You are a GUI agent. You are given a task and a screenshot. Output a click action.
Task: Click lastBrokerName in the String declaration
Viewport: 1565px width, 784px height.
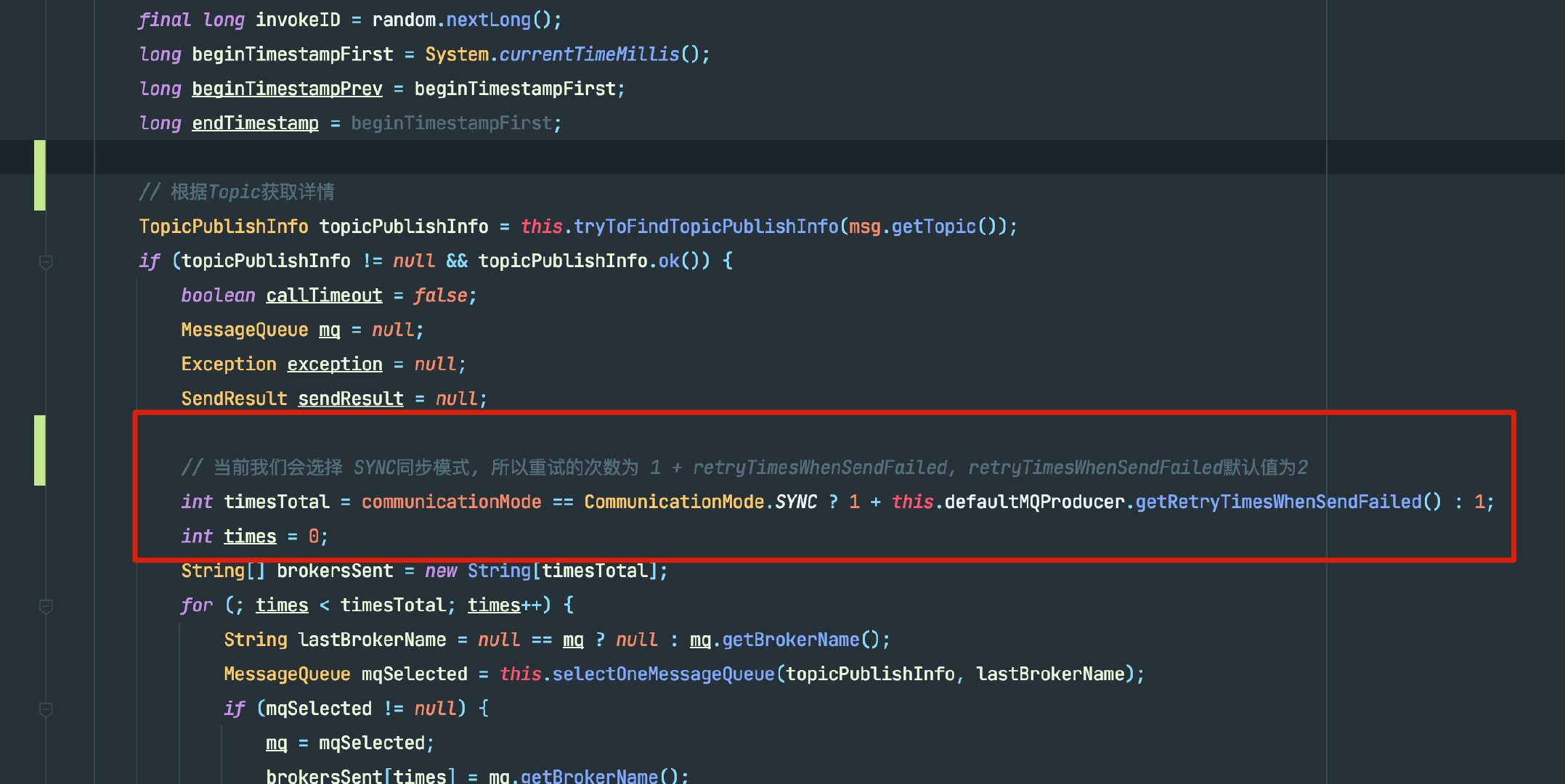click(x=372, y=640)
